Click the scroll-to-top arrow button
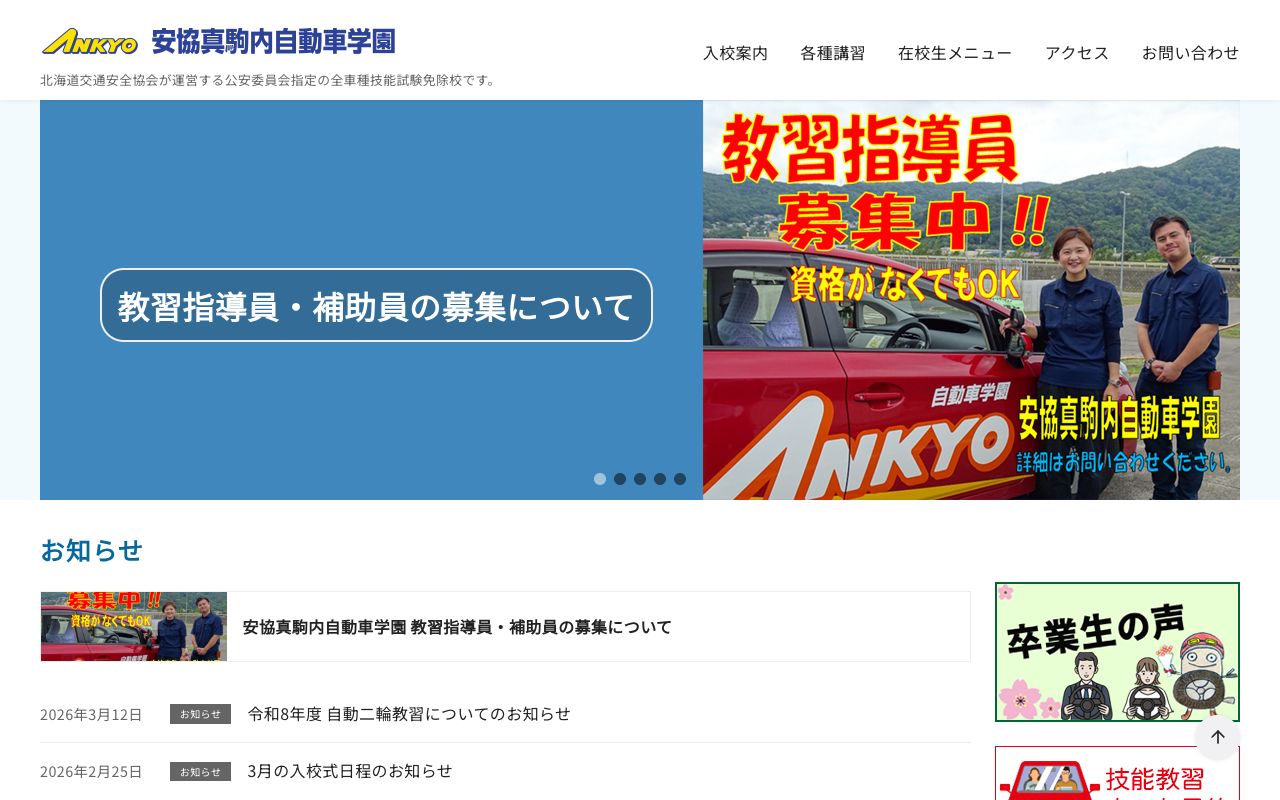This screenshot has height=800, width=1280. tap(1218, 737)
